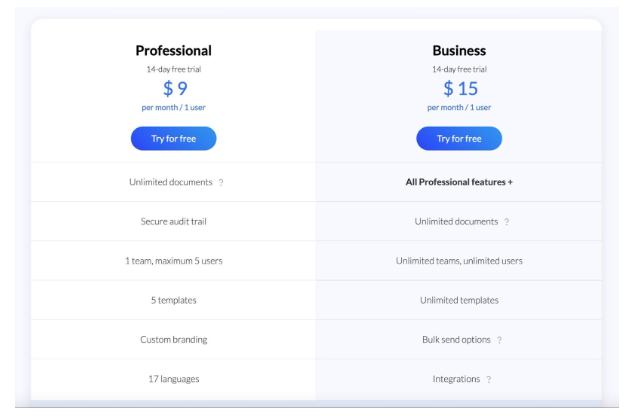The width and height of the screenshot is (635, 416).
Task: Select the Business plan title
Action: [459, 50]
